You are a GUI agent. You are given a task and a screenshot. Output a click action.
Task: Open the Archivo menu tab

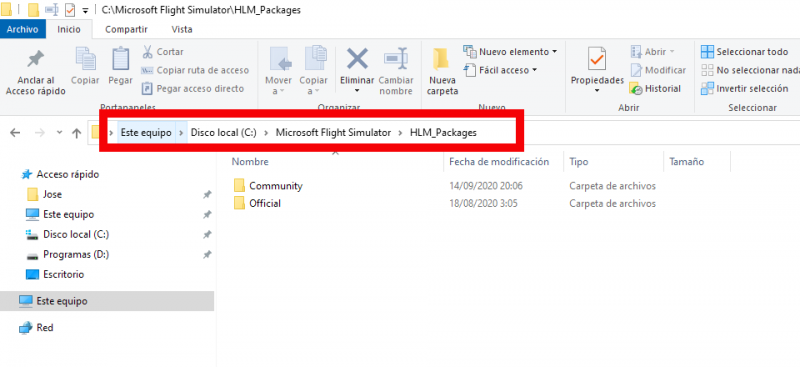pos(22,29)
